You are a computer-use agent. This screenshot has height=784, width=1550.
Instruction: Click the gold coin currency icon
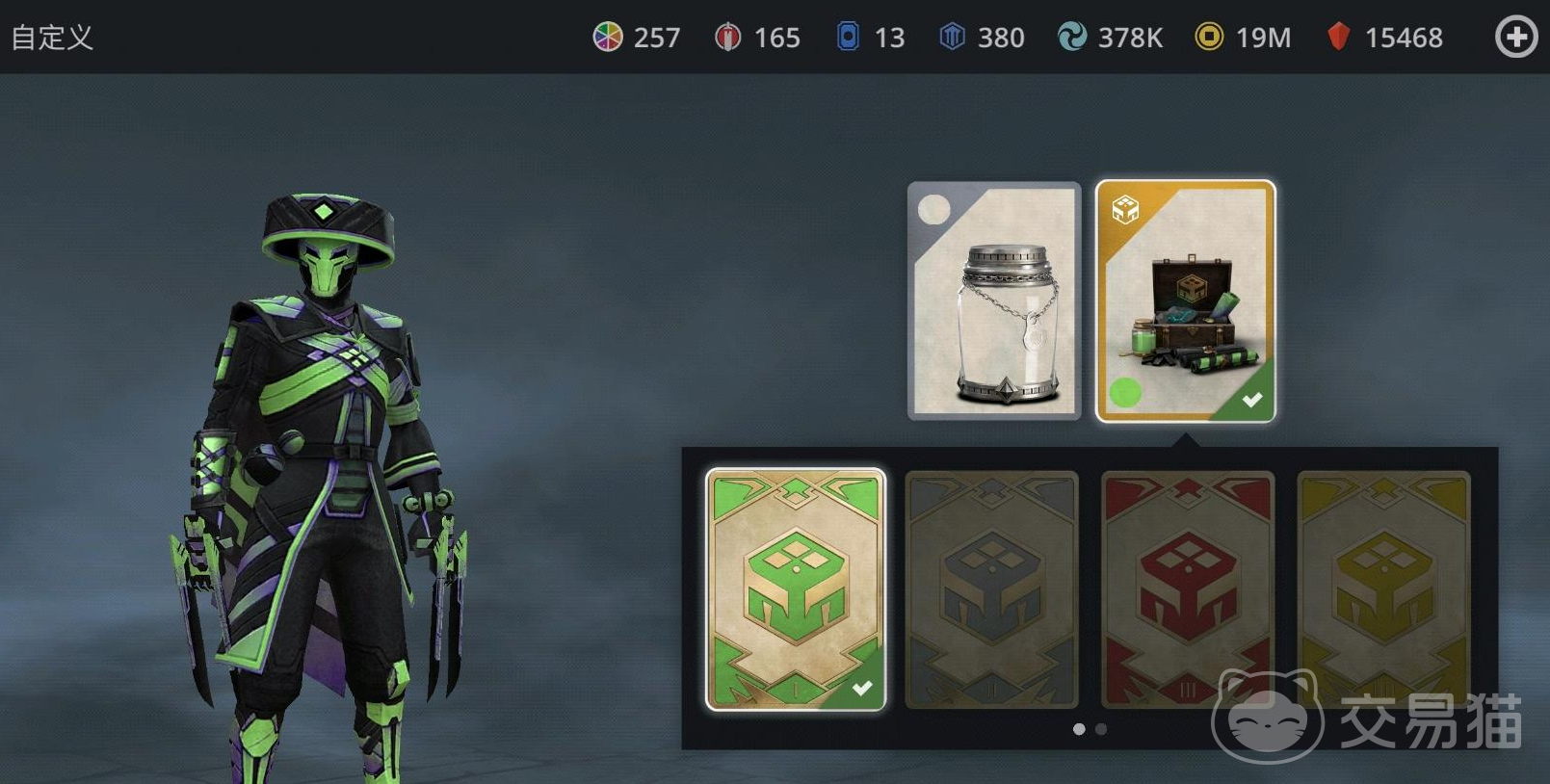click(1209, 37)
